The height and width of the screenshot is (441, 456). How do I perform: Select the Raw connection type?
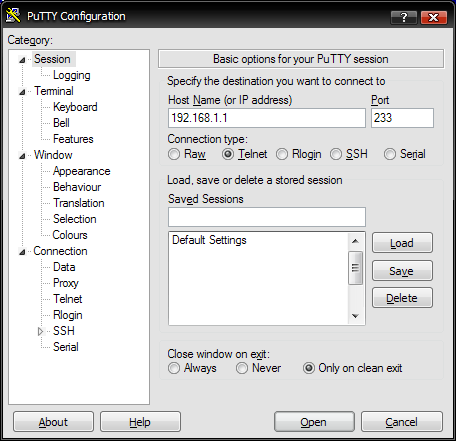pos(174,154)
